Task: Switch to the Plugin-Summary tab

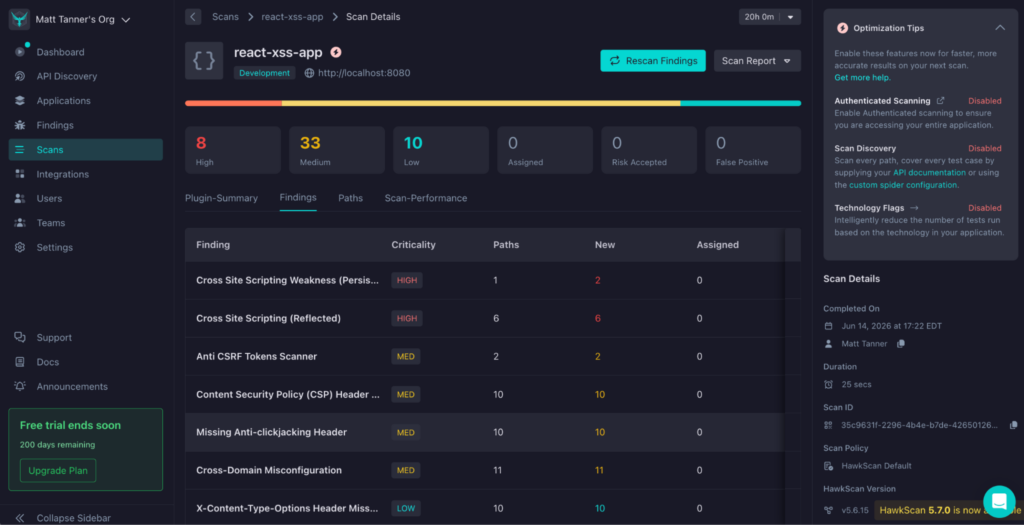Action: (x=221, y=198)
